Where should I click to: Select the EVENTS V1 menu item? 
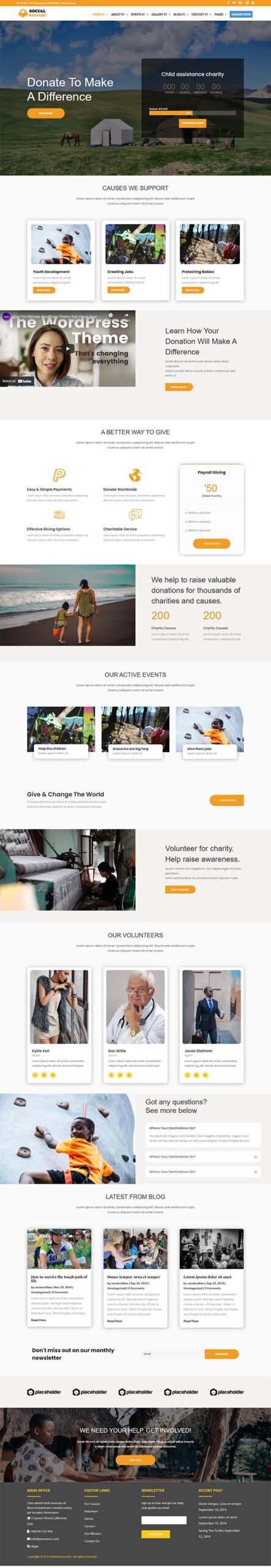[138, 14]
